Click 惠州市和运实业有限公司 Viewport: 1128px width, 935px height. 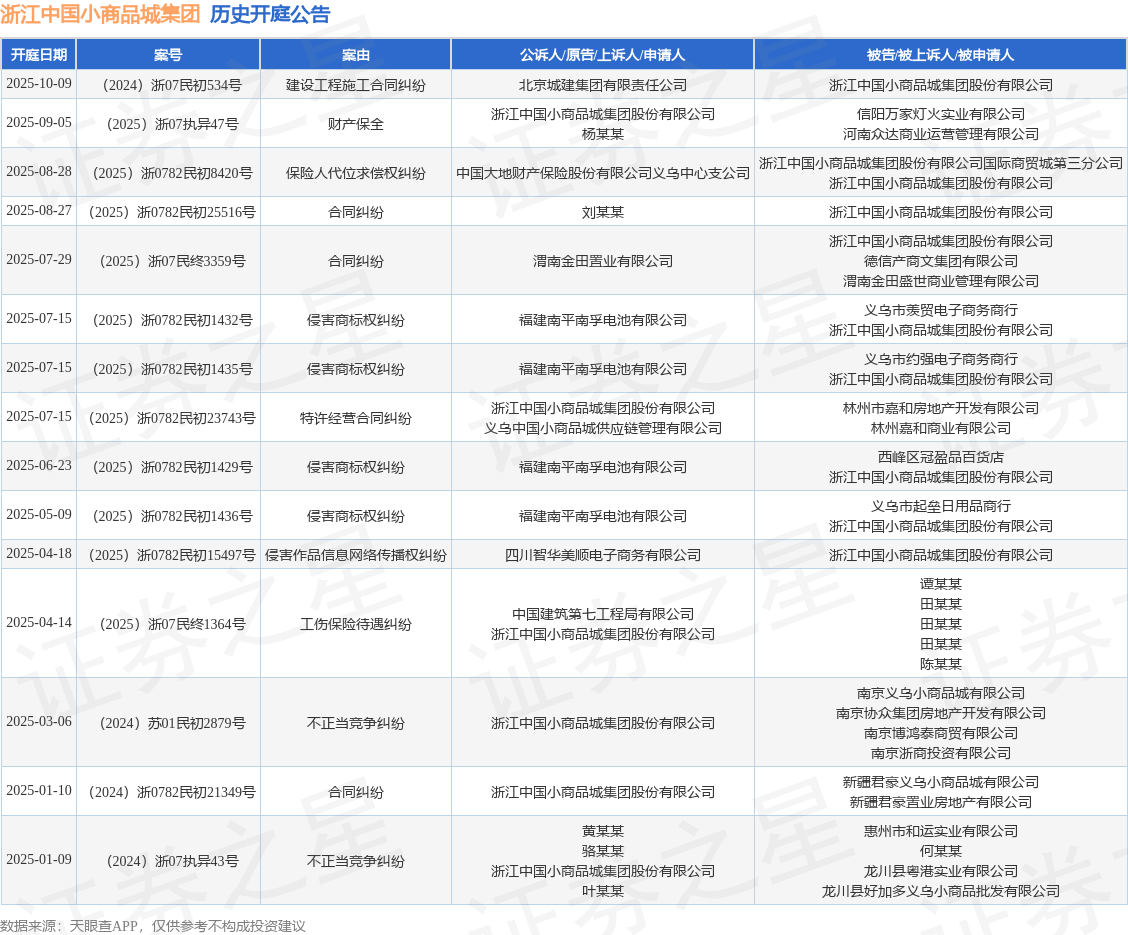point(940,831)
